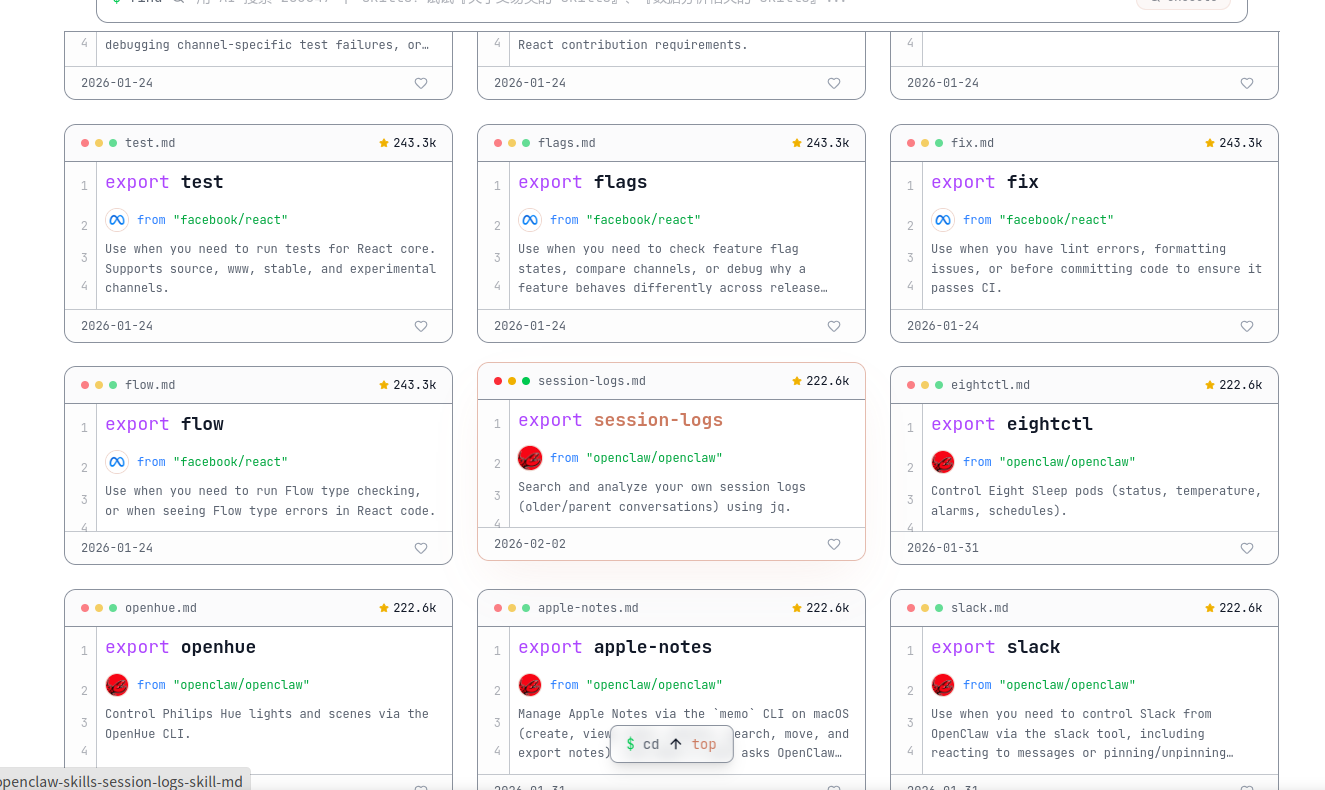Click the star icon on session-logs.md header

tap(797, 381)
